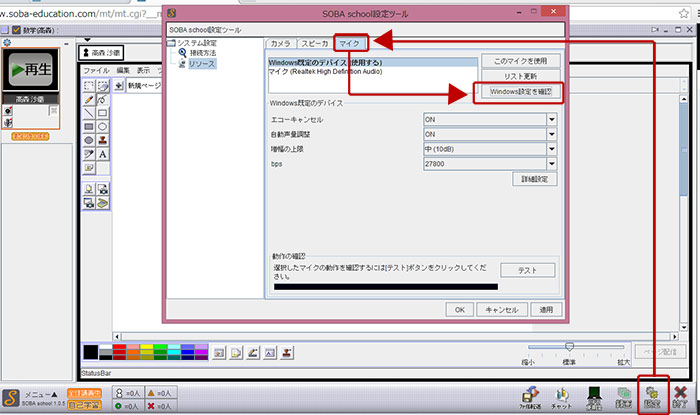Toggle the 全体講義中 mode button
Image resolution: width=700 pixels, height=415 pixels.
pyautogui.click(x=84, y=393)
